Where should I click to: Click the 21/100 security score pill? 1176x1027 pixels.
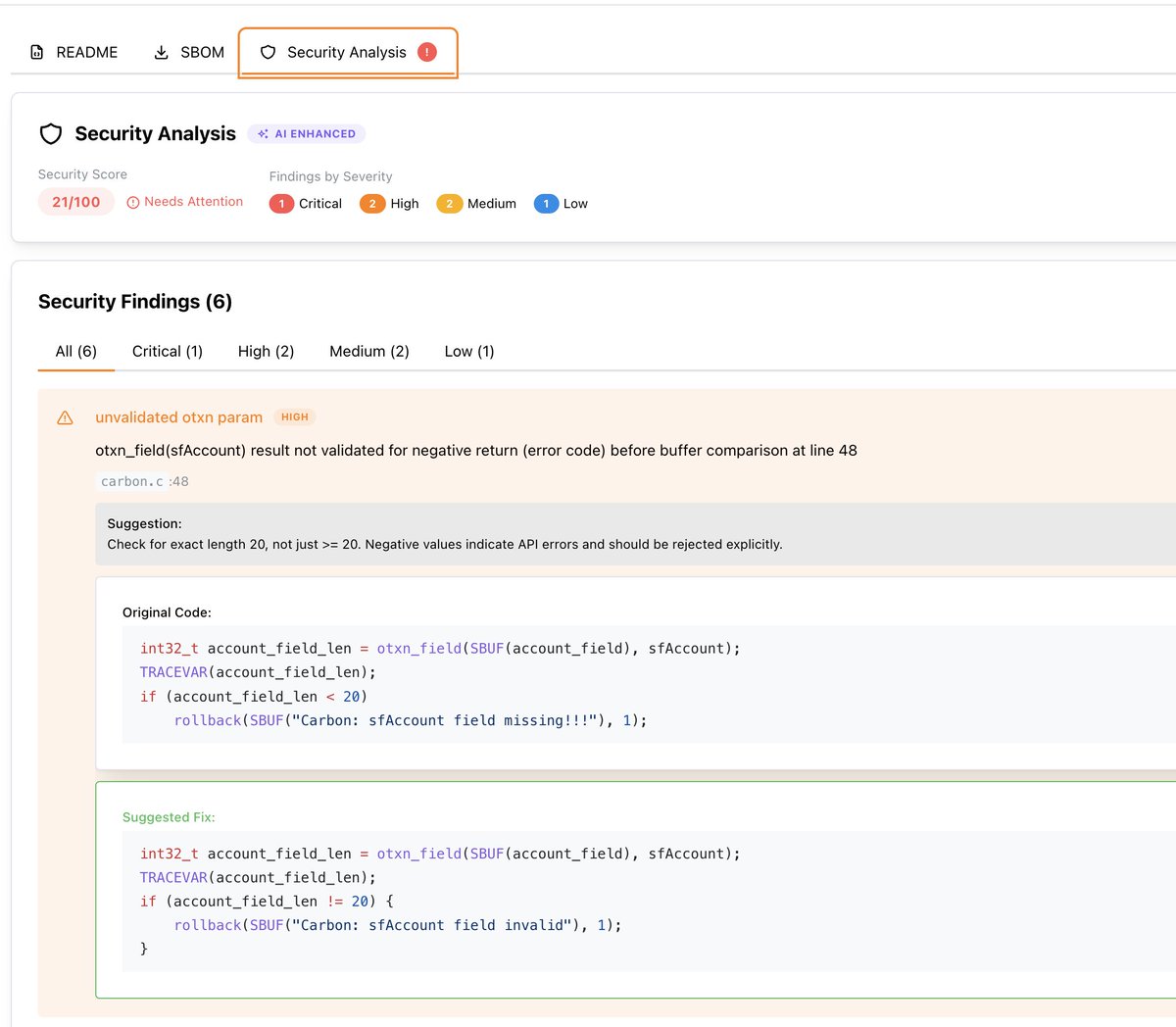(76, 202)
